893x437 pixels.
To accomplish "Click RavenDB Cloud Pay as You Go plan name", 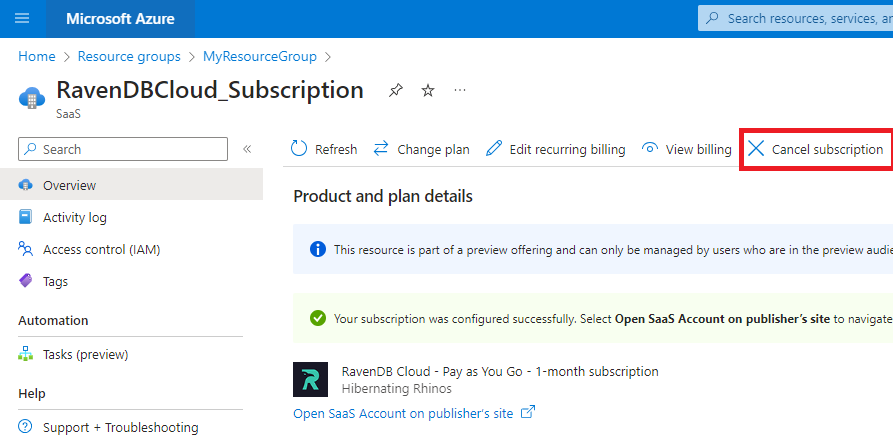I will 500,371.
